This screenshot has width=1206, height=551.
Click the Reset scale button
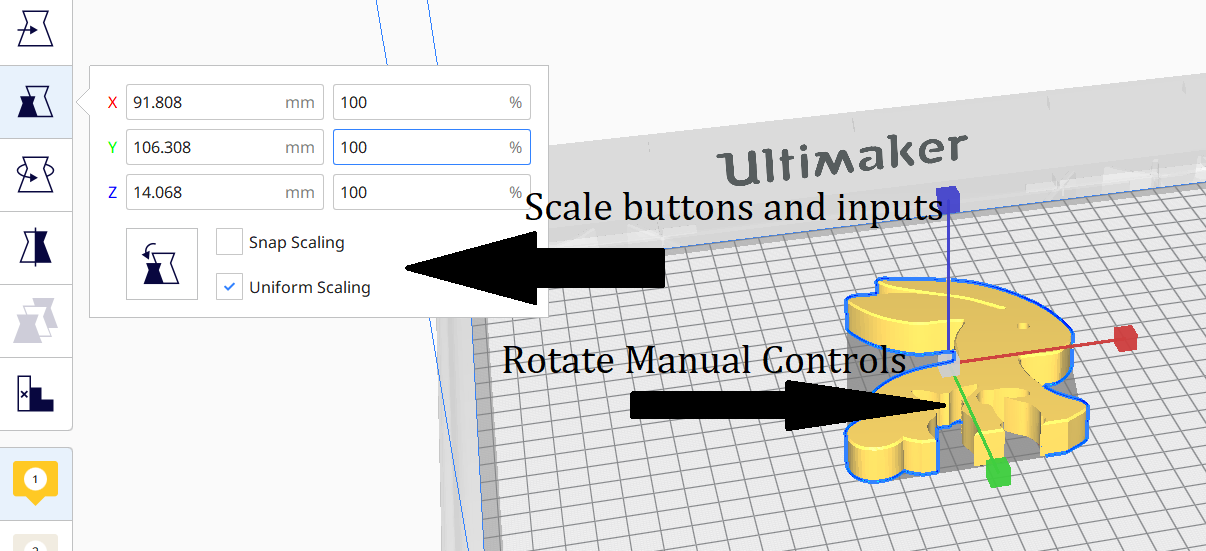click(x=161, y=264)
